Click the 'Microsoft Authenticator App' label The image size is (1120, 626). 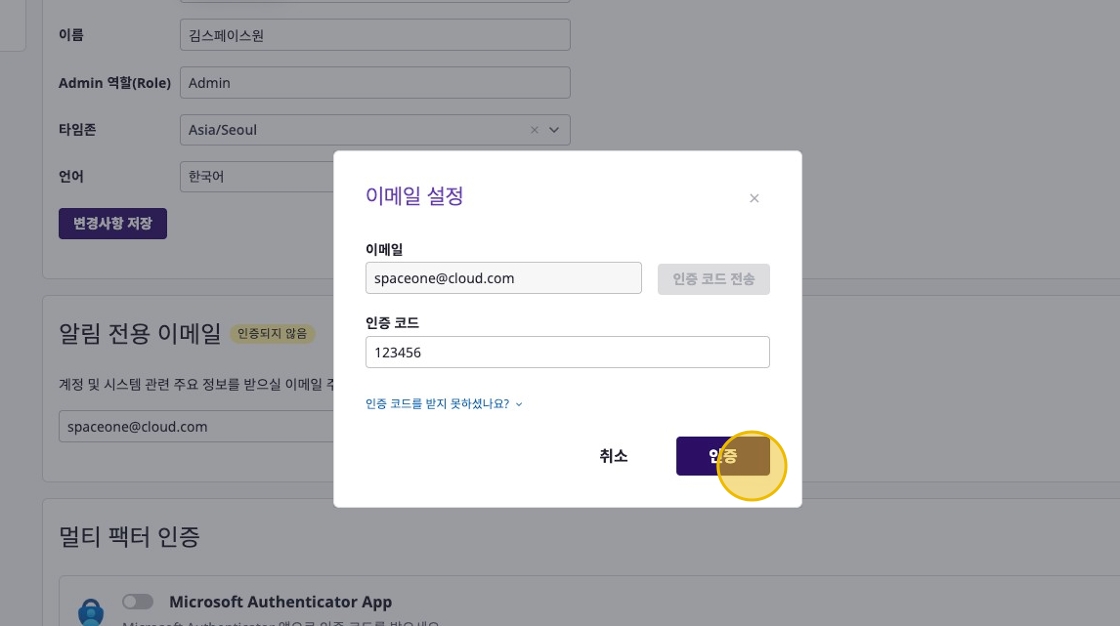pos(280,602)
